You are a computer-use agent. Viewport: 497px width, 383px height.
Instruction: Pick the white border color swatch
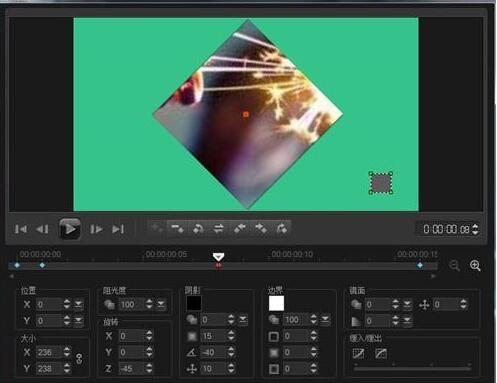[x=276, y=303]
